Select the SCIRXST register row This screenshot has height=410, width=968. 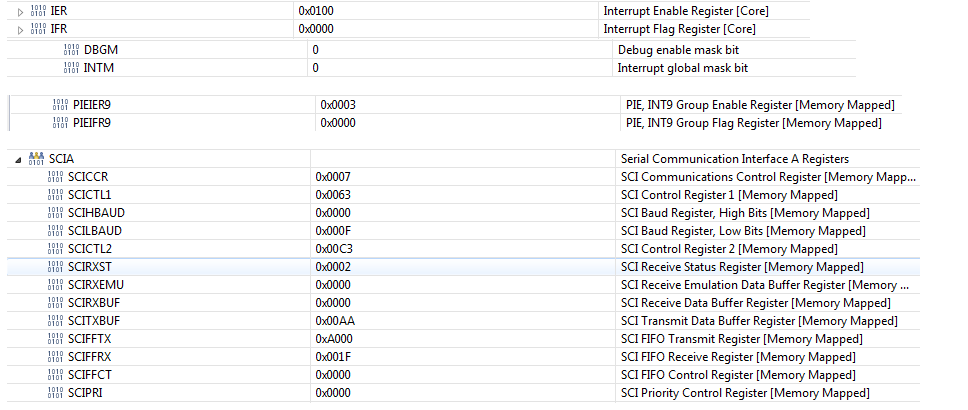click(x=92, y=267)
